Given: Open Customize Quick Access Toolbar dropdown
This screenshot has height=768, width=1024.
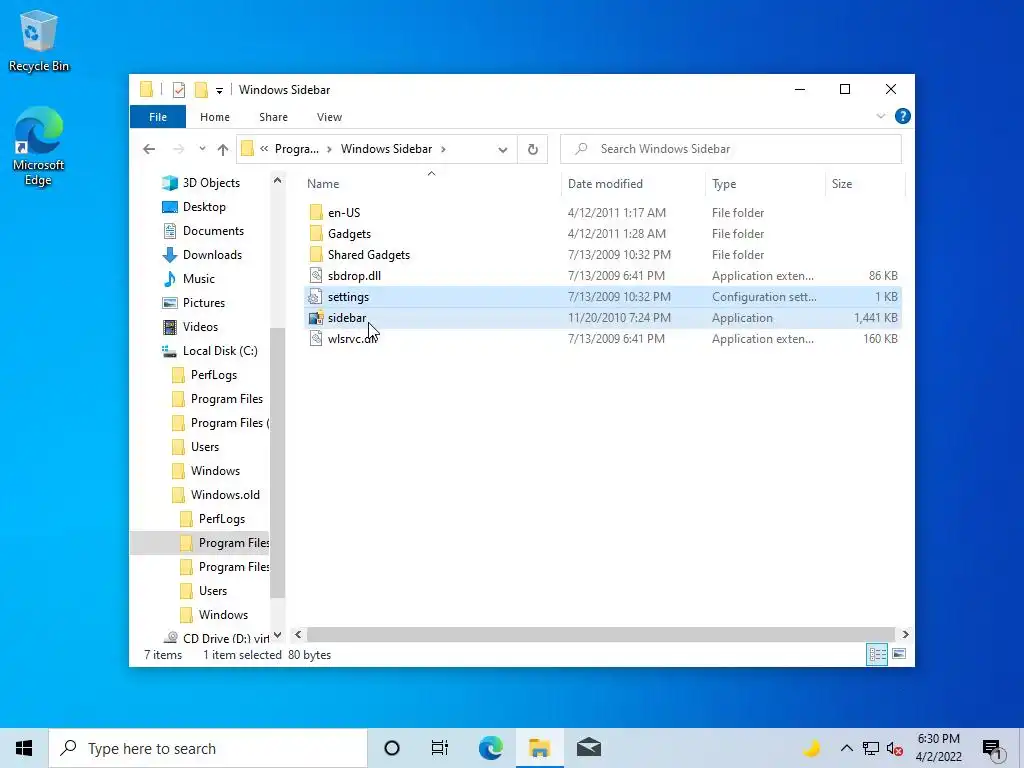Looking at the screenshot, I should [219, 90].
